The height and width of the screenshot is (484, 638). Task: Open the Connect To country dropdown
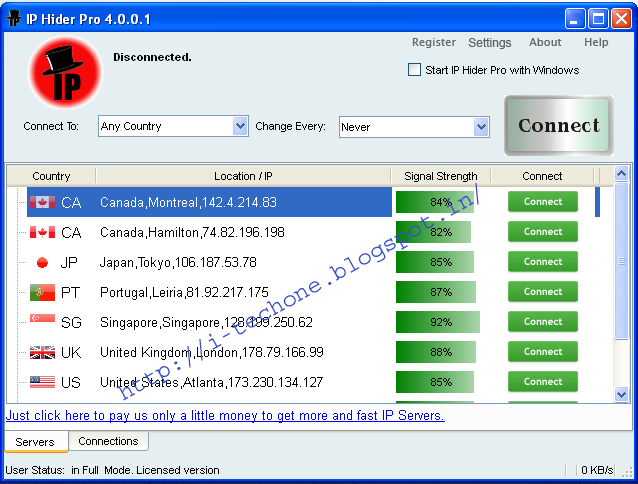click(240, 126)
